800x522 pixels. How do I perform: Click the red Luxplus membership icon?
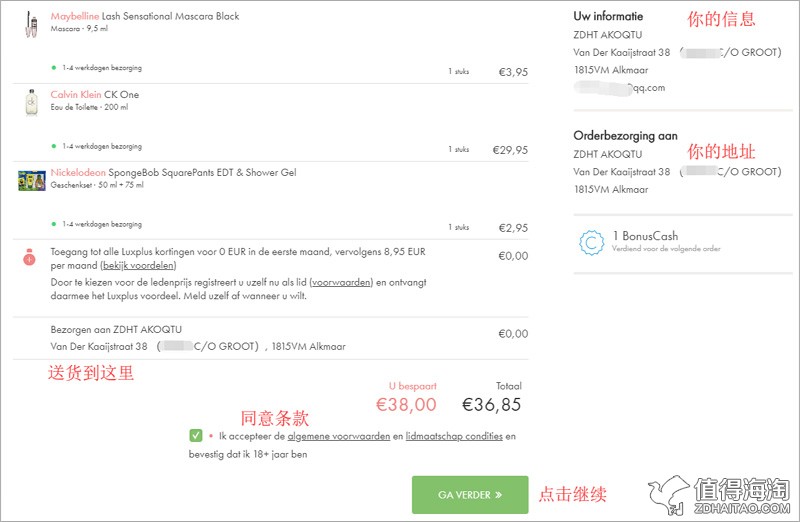[x=30, y=257]
